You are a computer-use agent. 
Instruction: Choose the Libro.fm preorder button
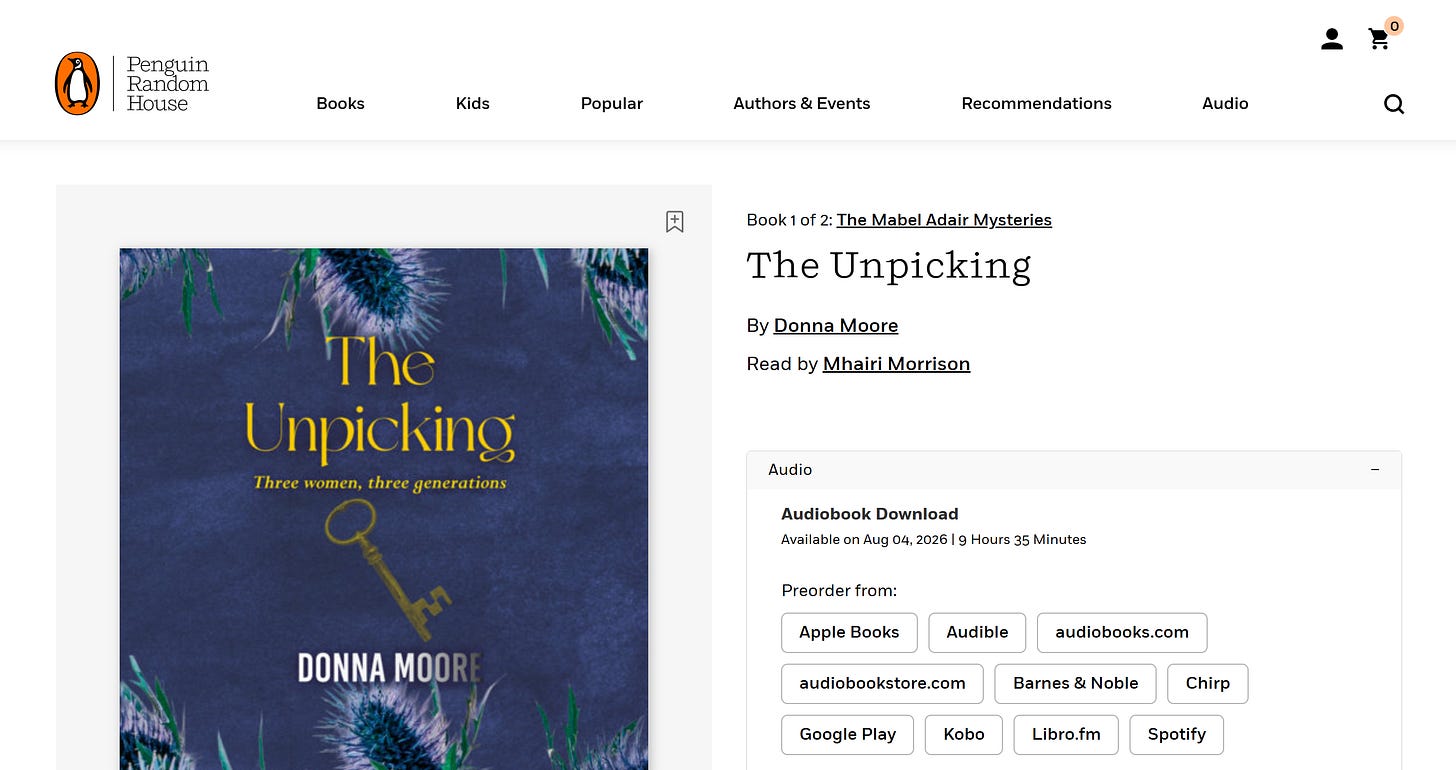pos(1066,734)
